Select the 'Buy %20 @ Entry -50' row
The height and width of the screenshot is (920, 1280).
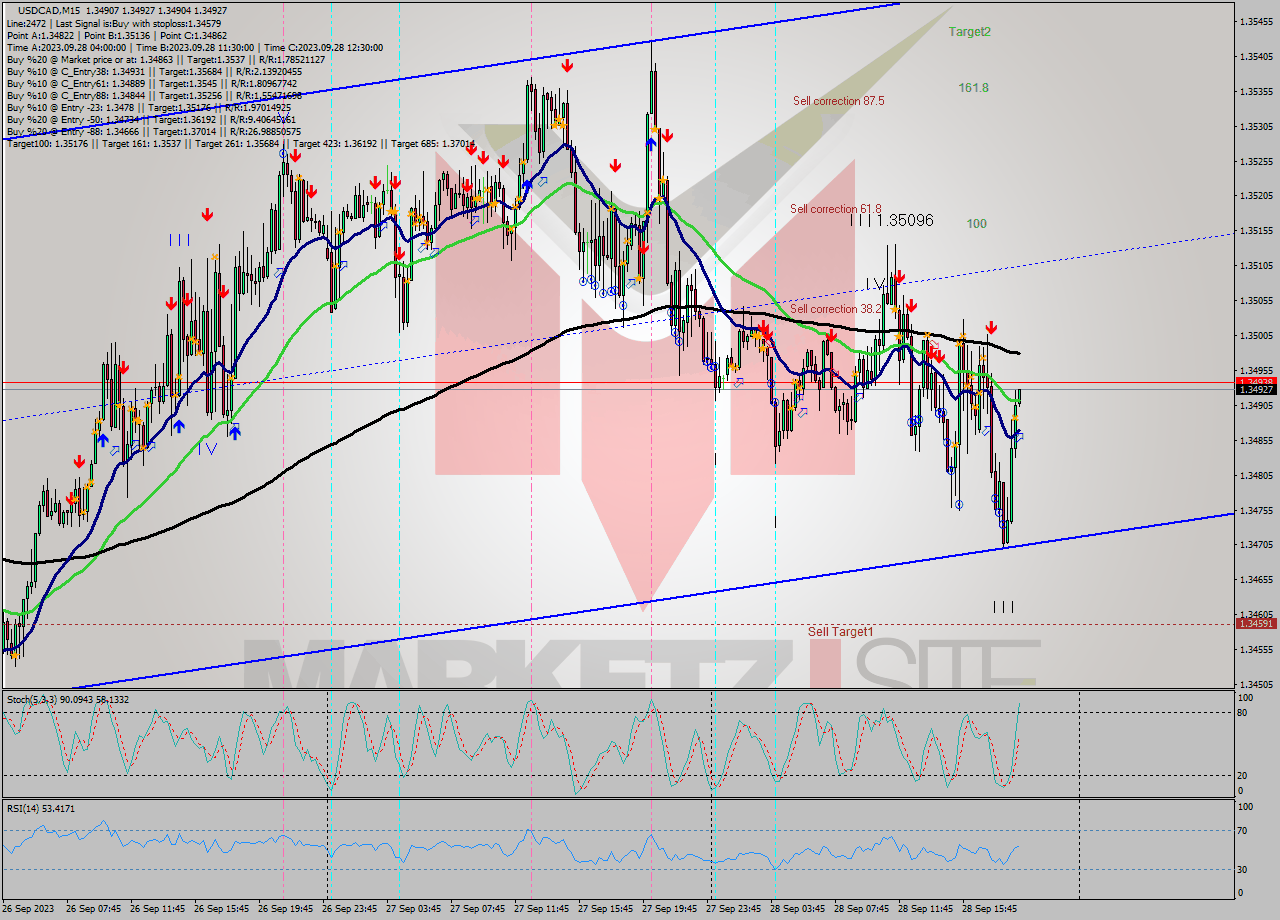tap(149, 119)
